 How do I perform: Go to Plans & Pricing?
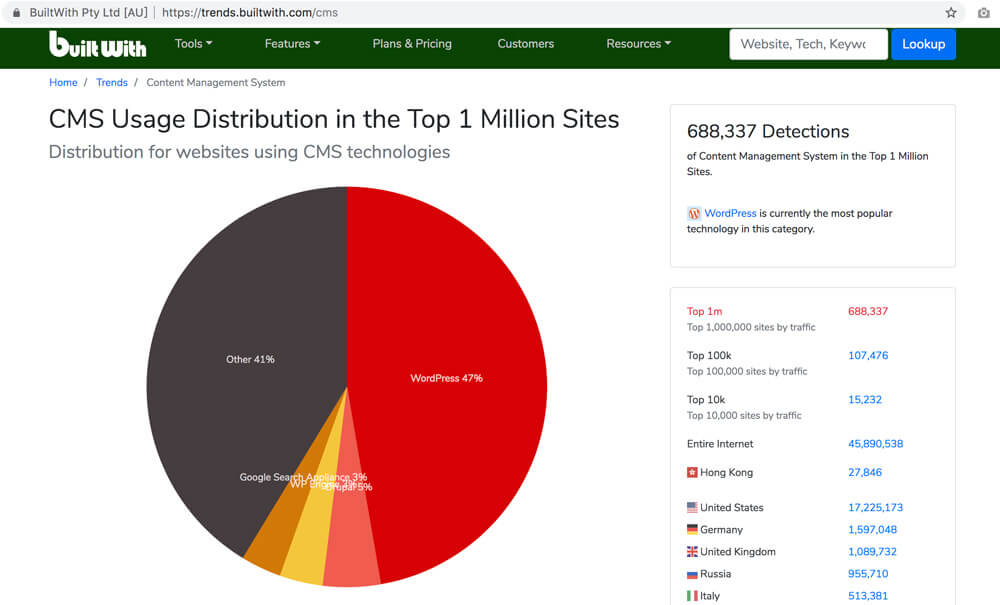412,43
